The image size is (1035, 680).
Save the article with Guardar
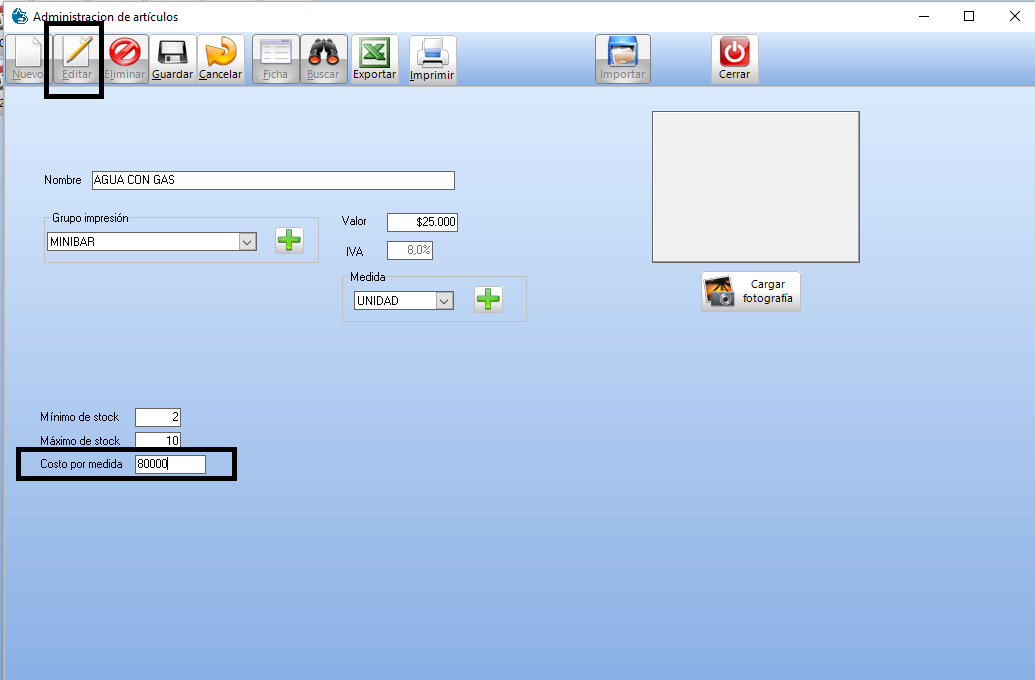(x=172, y=59)
